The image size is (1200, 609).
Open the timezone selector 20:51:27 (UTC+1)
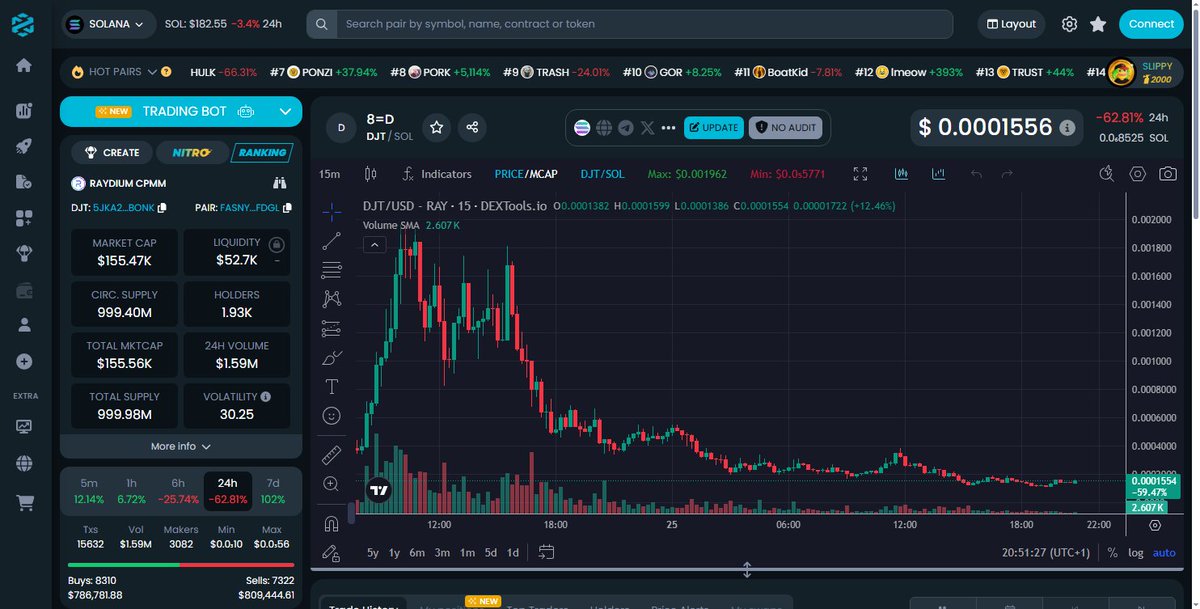coord(1047,552)
